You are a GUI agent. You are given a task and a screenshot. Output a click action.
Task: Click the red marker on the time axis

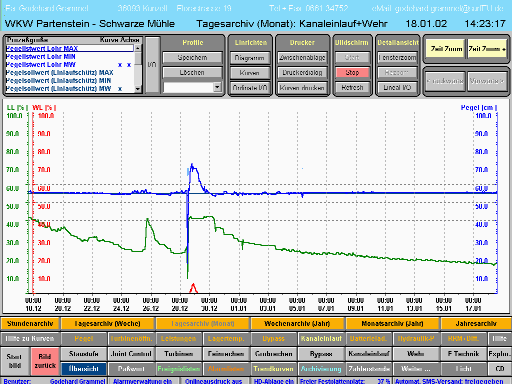[193, 288]
